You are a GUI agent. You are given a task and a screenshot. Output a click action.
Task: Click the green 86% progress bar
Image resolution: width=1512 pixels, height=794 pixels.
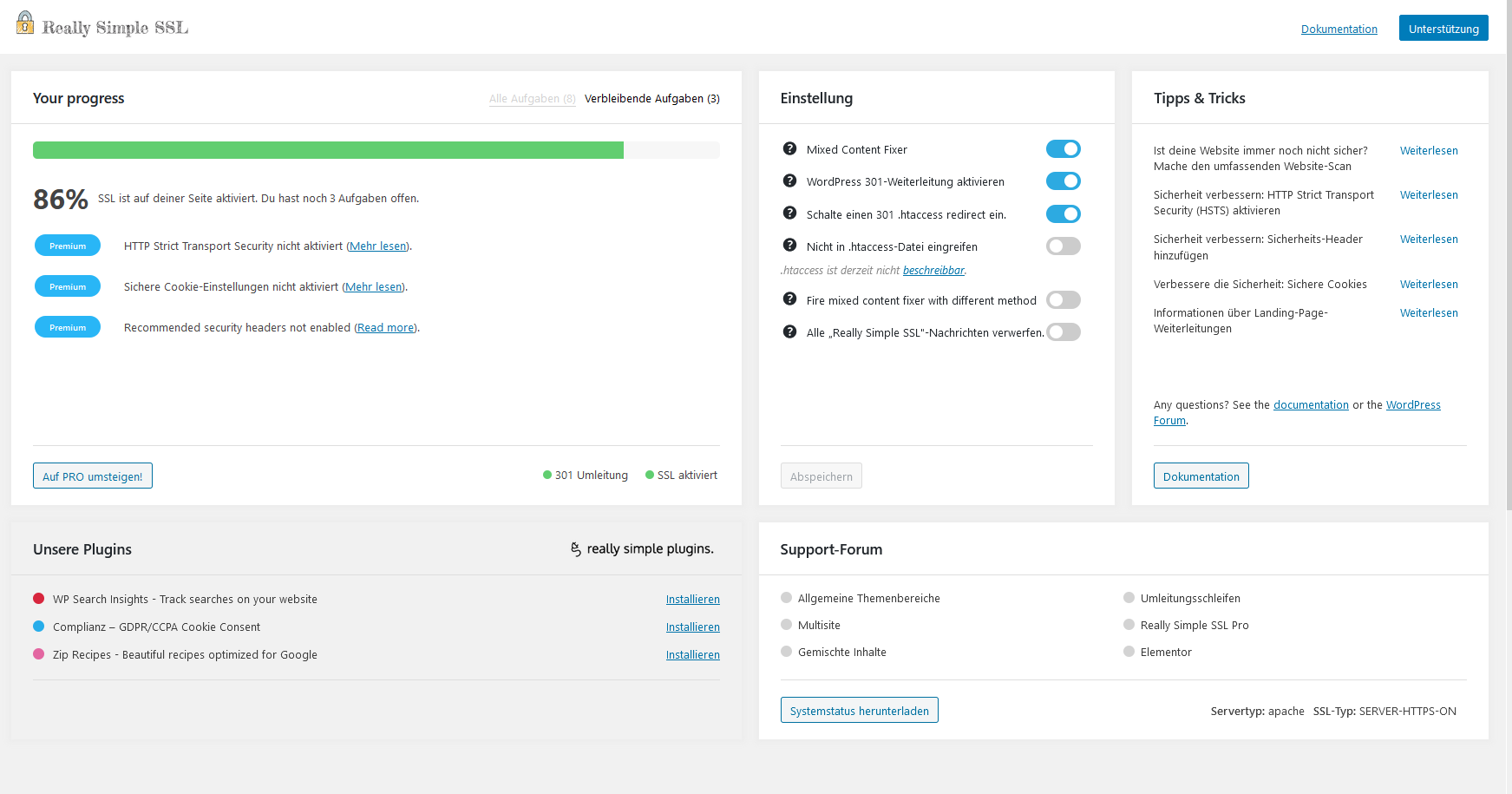328,150
